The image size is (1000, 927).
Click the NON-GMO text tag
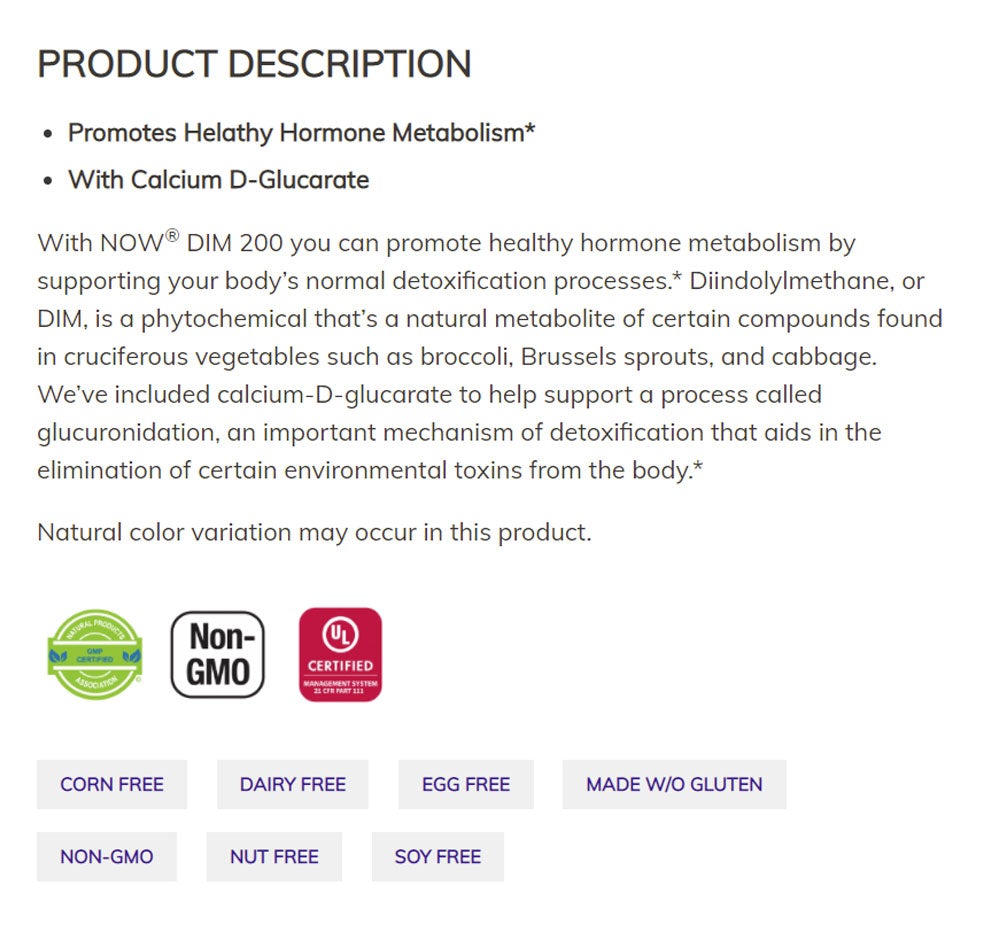[106, 857]
